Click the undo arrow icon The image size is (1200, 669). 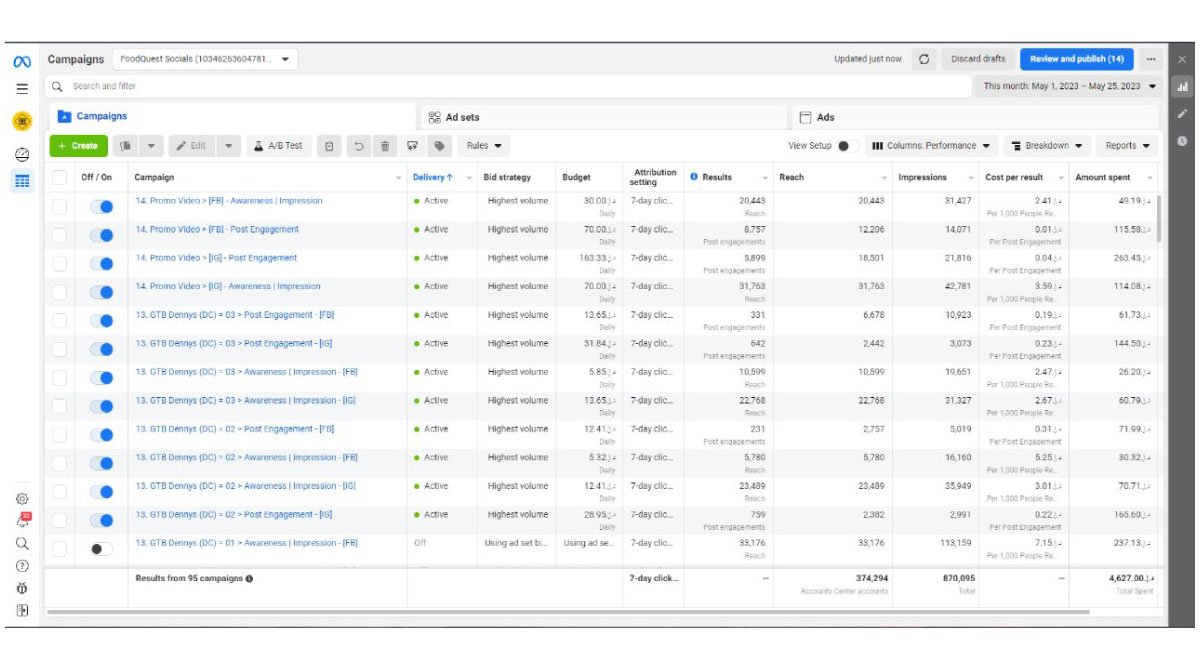click(358, 146)
